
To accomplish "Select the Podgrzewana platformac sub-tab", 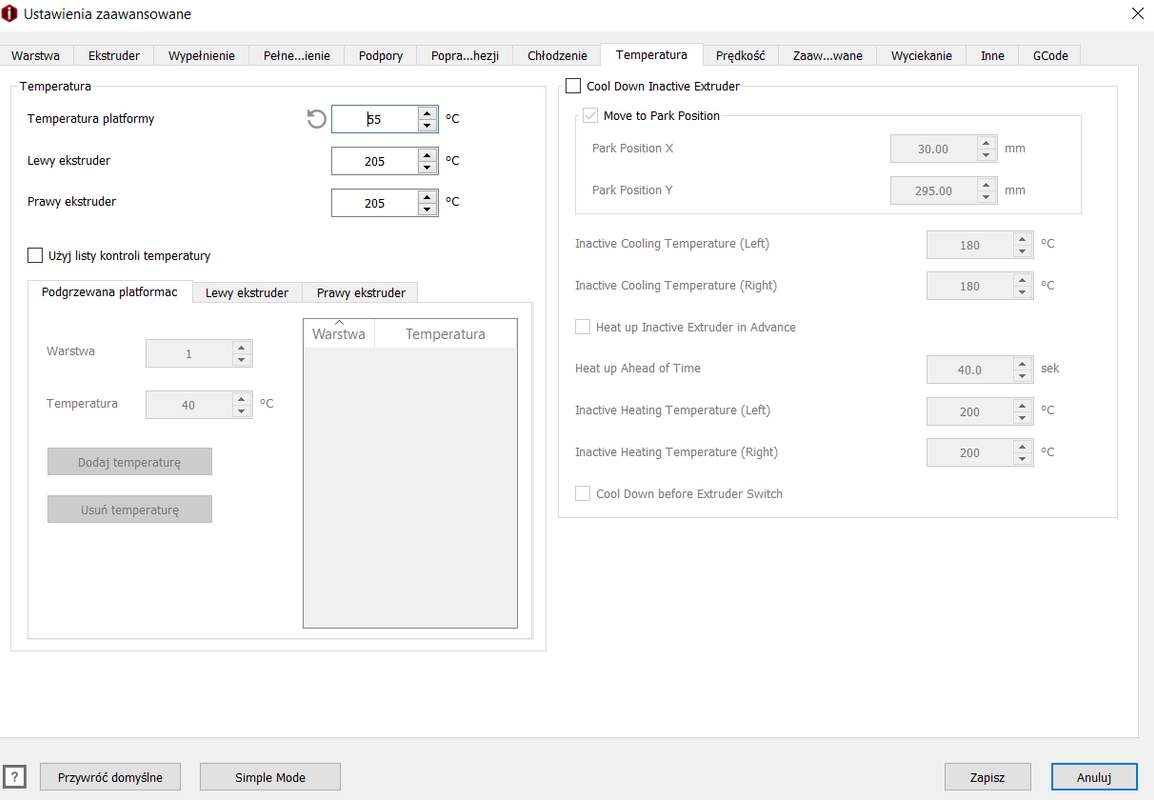I will tap(110, 291).
